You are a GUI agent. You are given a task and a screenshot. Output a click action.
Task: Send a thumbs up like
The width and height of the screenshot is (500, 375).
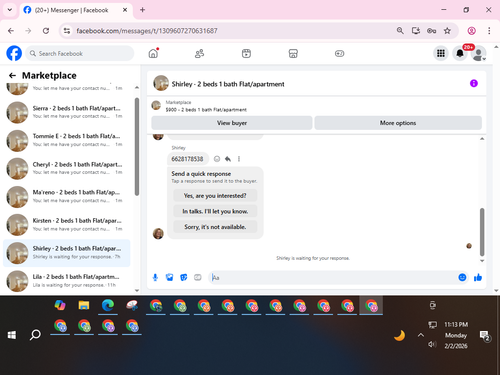(x=478, y=277)
